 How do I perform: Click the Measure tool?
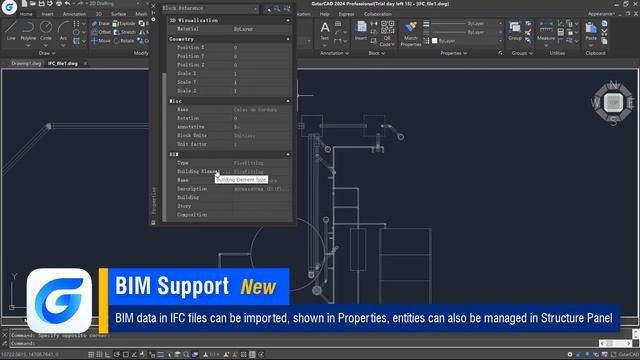[x=546, y=31]
